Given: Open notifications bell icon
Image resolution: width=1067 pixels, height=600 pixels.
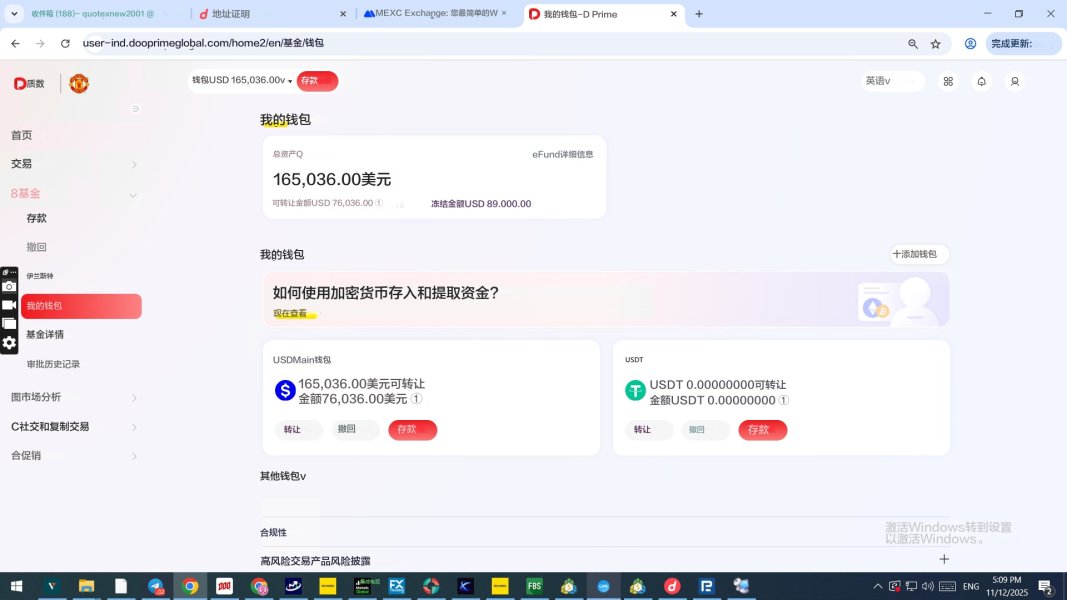Looking at the screenshot, I should [981, 82].
